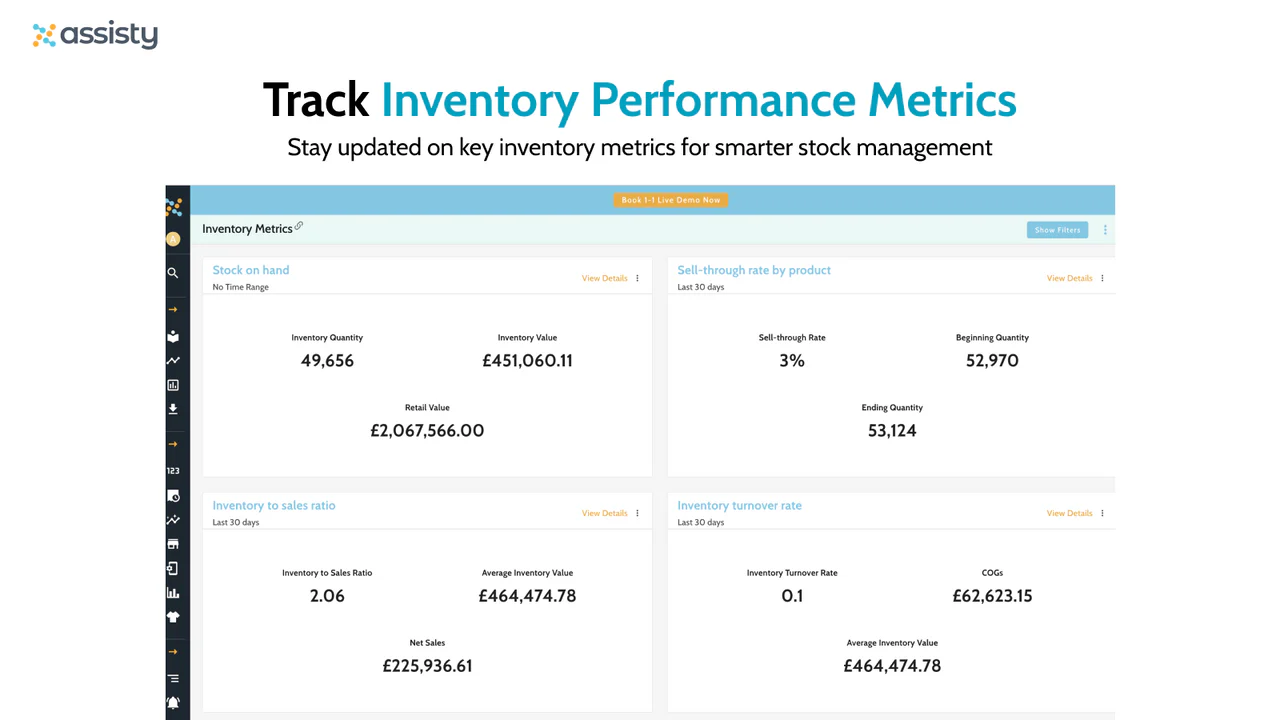
Task: Open the Inventory Metrics page options menu
Action: (1104, 229)
